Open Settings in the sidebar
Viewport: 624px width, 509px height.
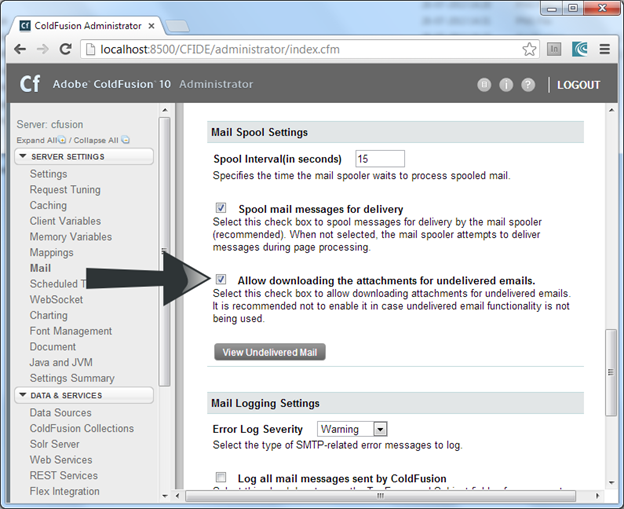[x=49, y=174]
